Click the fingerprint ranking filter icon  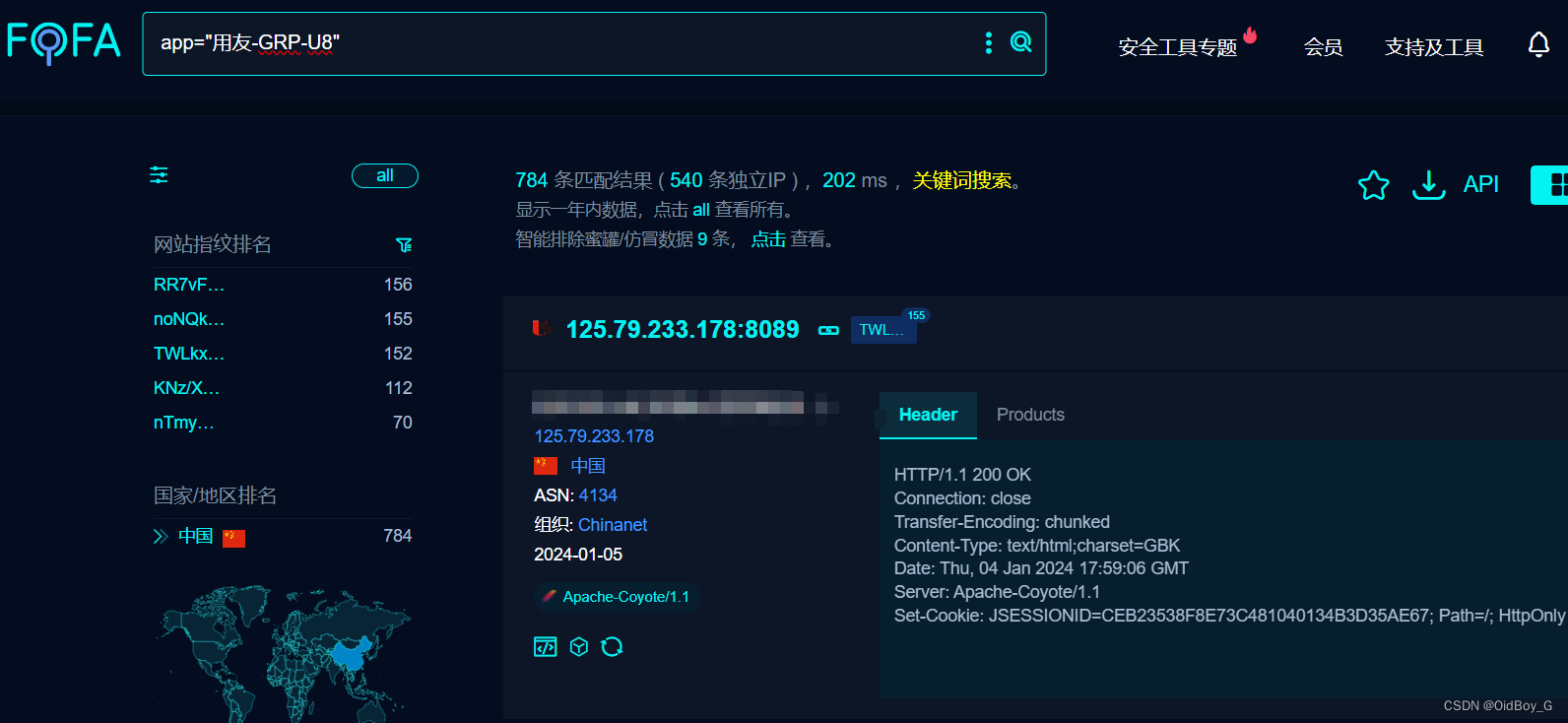(x=404, y=244)
